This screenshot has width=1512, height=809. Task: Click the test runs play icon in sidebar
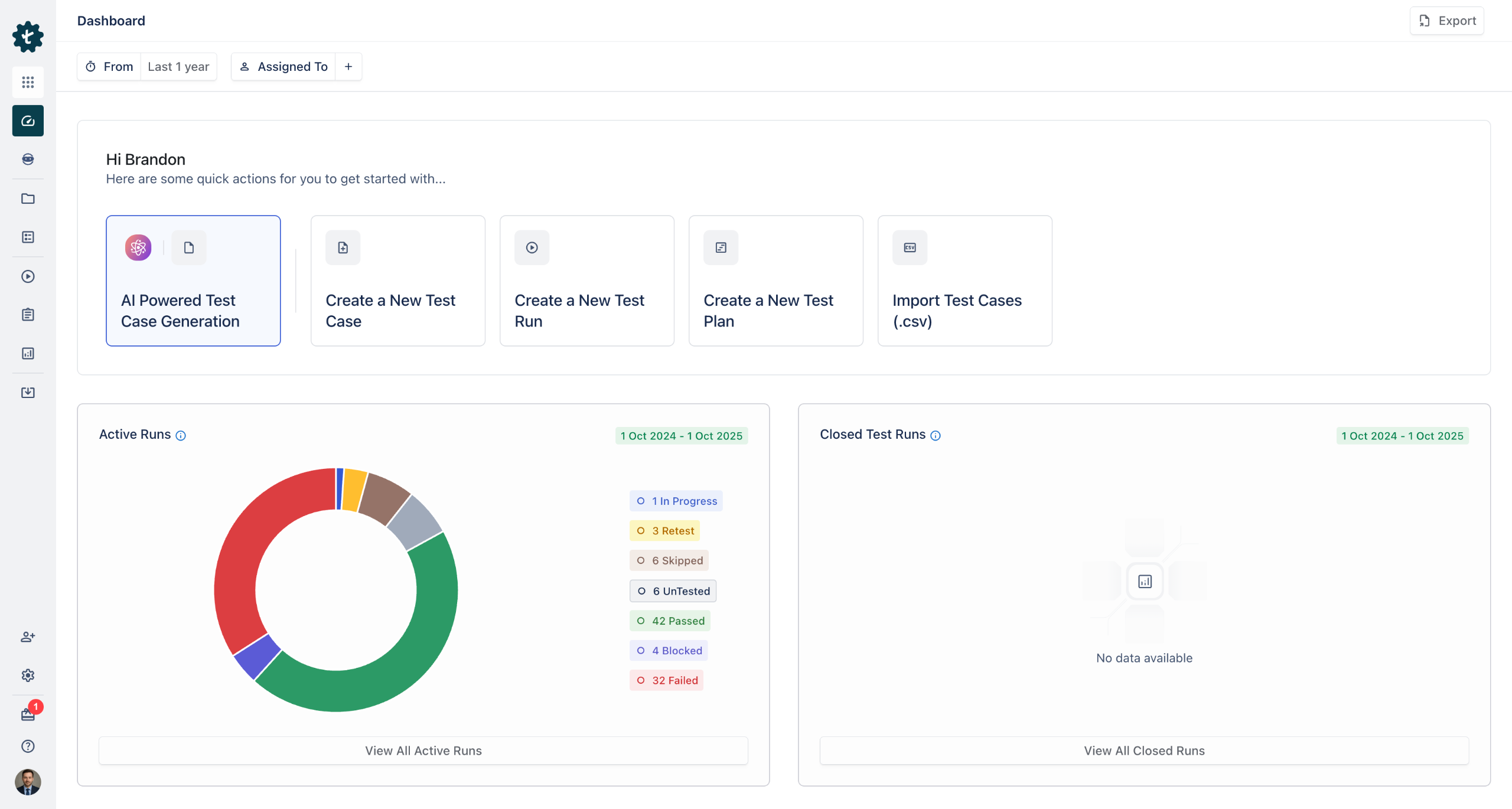28,276
